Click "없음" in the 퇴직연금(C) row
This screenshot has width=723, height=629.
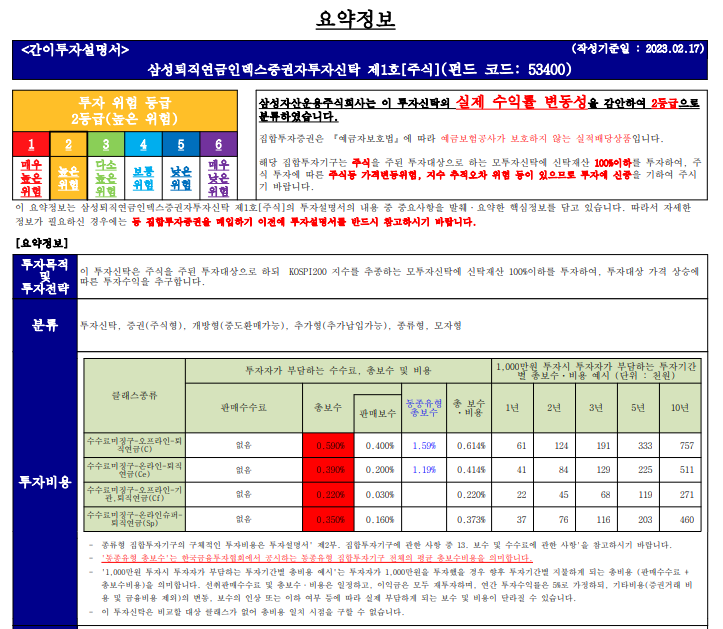(243, 445)
